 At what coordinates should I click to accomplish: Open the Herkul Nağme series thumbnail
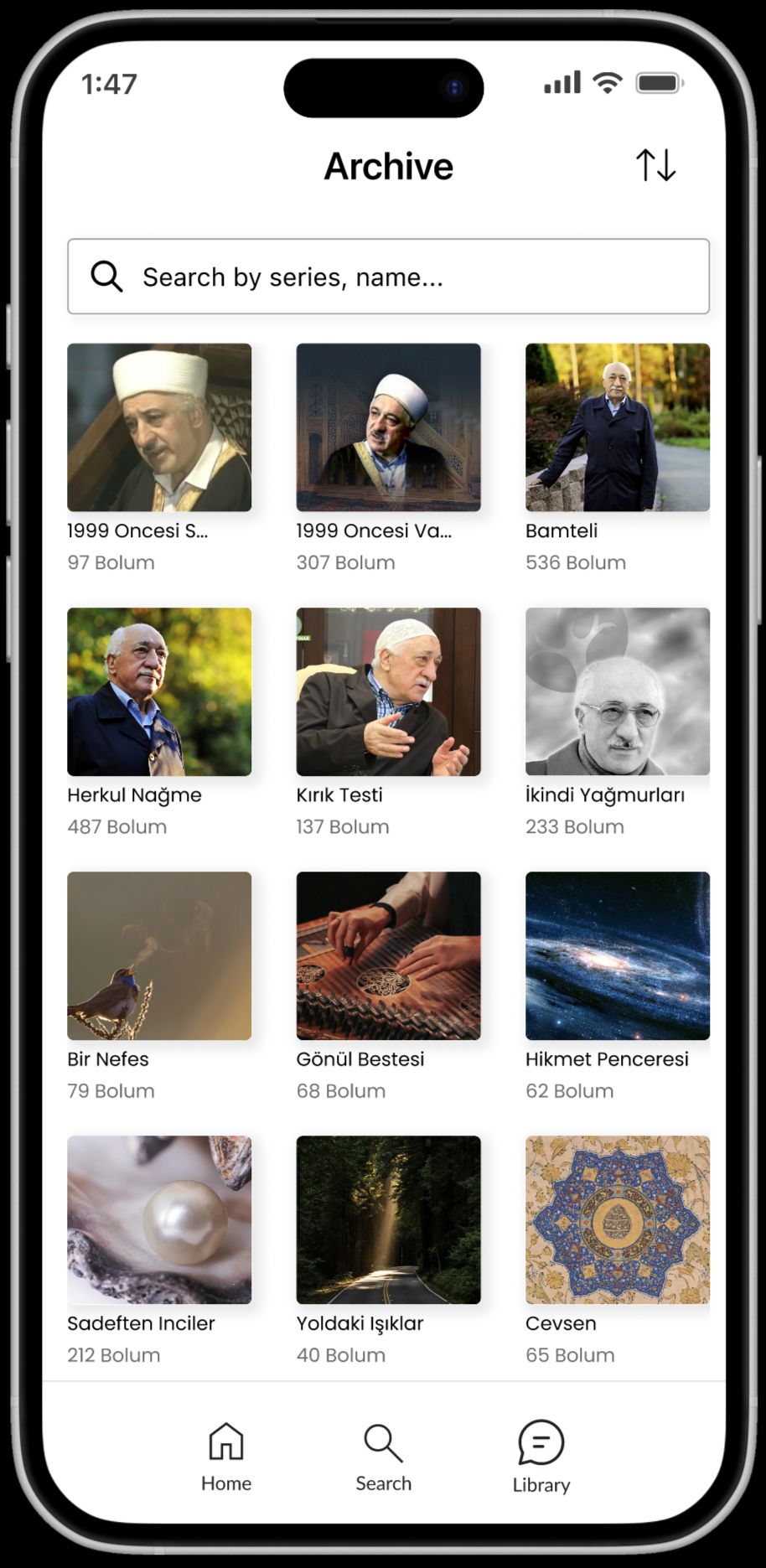coord(159,691)
